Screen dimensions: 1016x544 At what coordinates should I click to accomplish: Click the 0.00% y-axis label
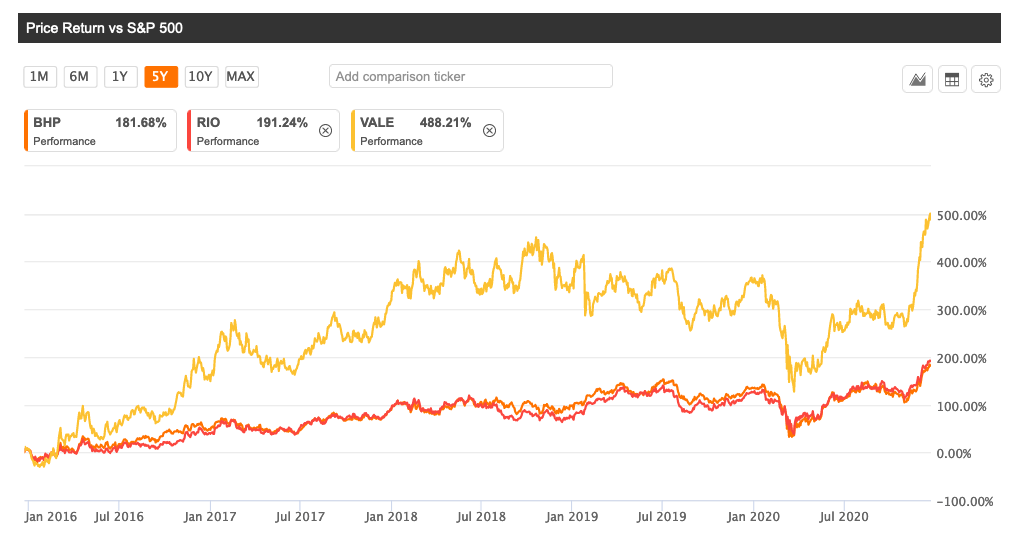[954, 454]
